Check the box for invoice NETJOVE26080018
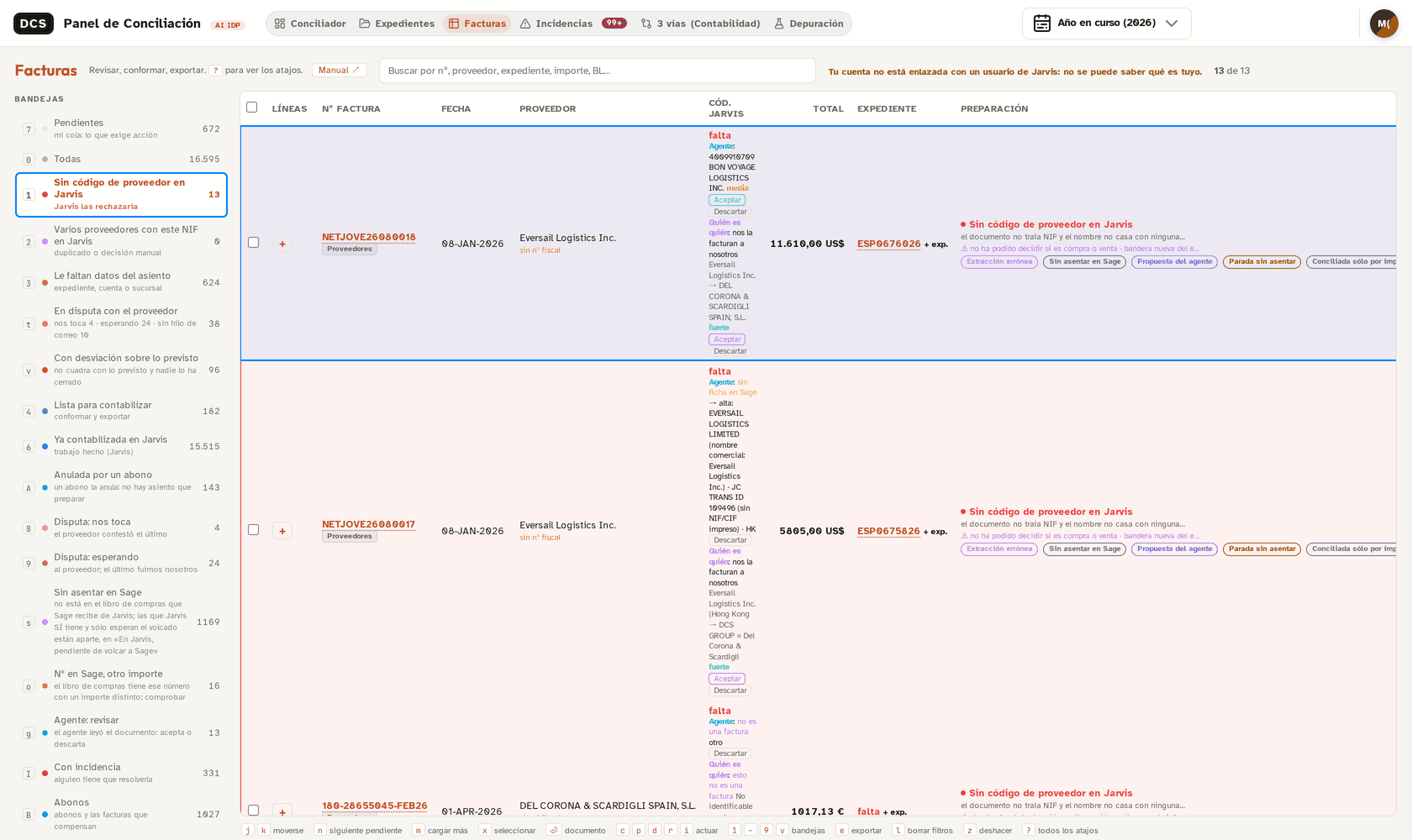The height and width of the screenshot is (840, 1412). (x=253, y=243)
